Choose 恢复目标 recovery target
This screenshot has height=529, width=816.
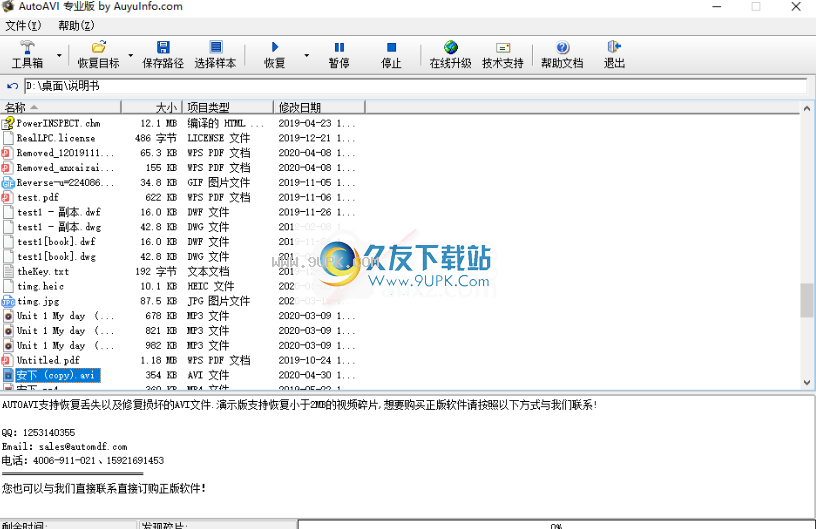pos(98,55)
